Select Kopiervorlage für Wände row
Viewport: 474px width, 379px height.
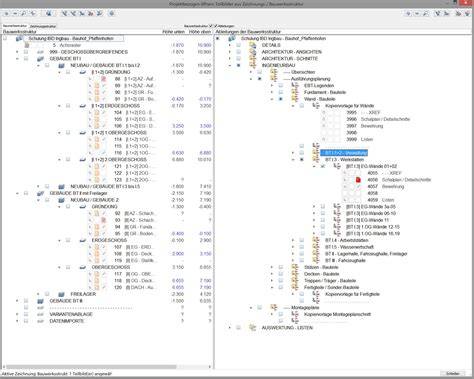click(x=350, y=106)
